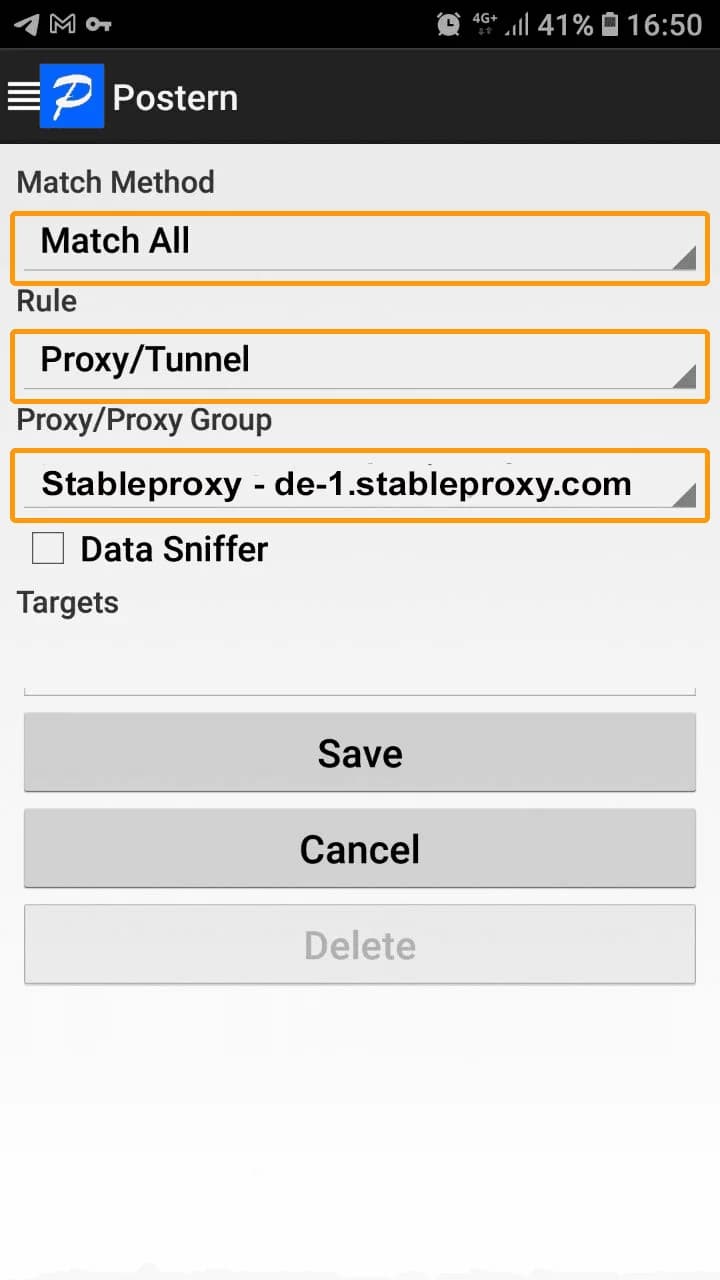Open the Proxy/Proxy Group dropdown

click(360, 486)
